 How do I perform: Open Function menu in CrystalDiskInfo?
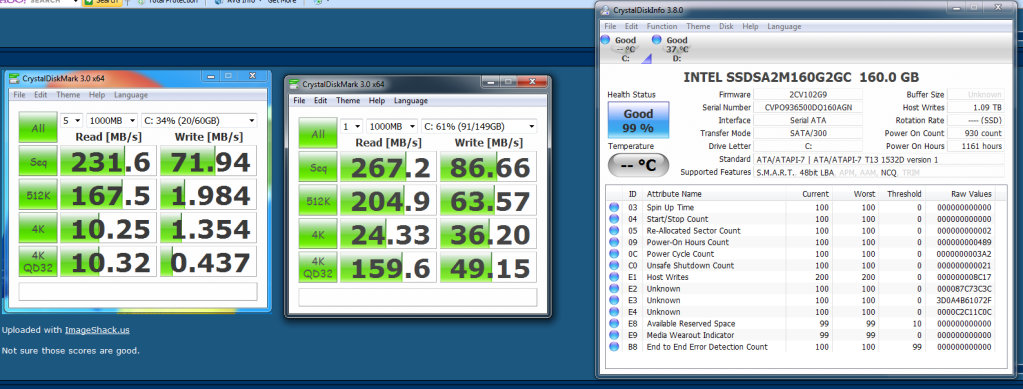pos(662,27)
